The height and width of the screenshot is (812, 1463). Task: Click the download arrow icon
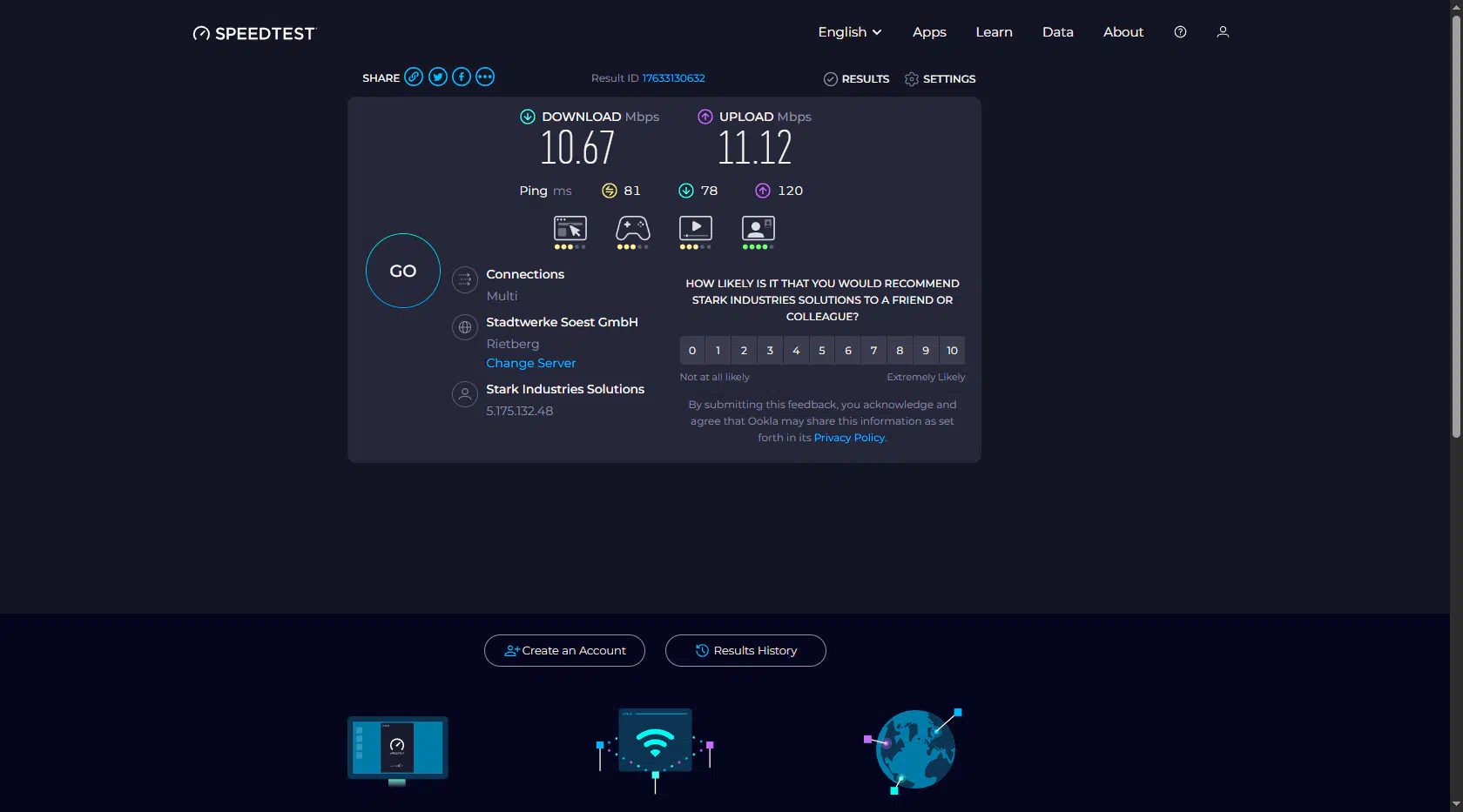tap(528, 117)
